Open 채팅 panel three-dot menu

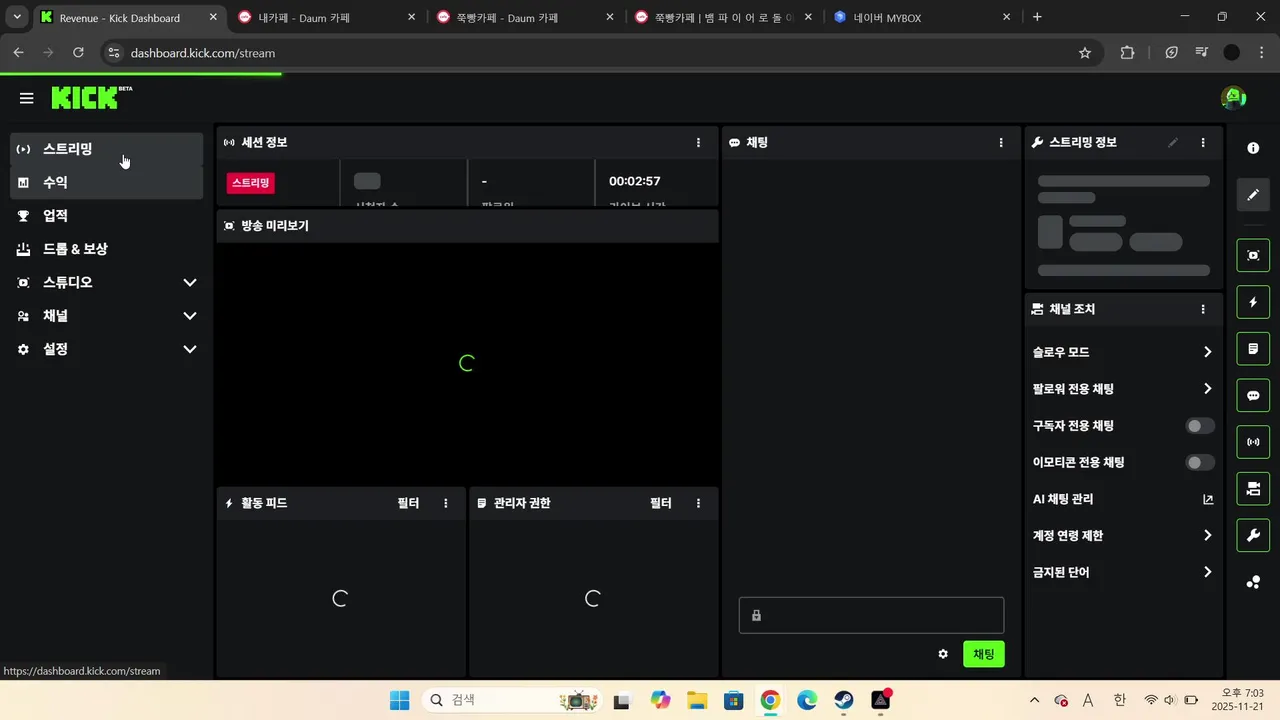[x=1001, y=143]
